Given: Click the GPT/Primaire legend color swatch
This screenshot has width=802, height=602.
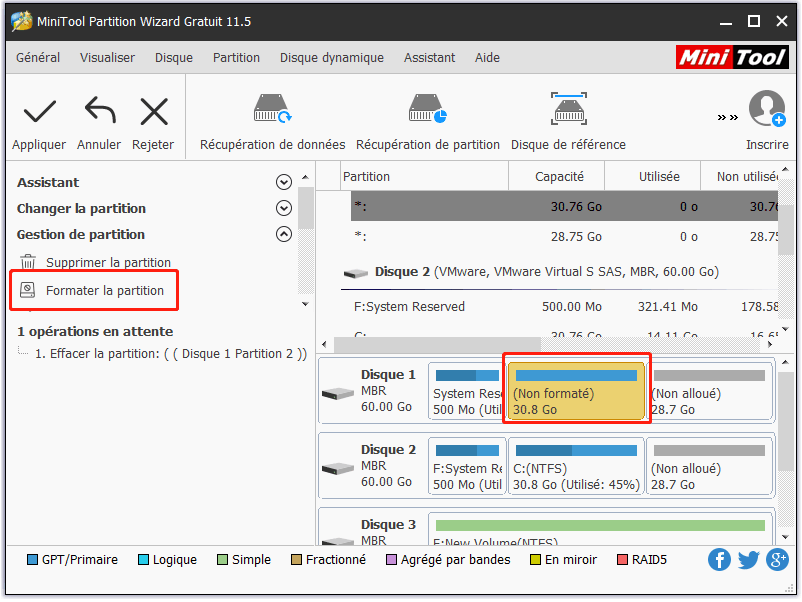Looking at the screenshot, I should point(32,560).
